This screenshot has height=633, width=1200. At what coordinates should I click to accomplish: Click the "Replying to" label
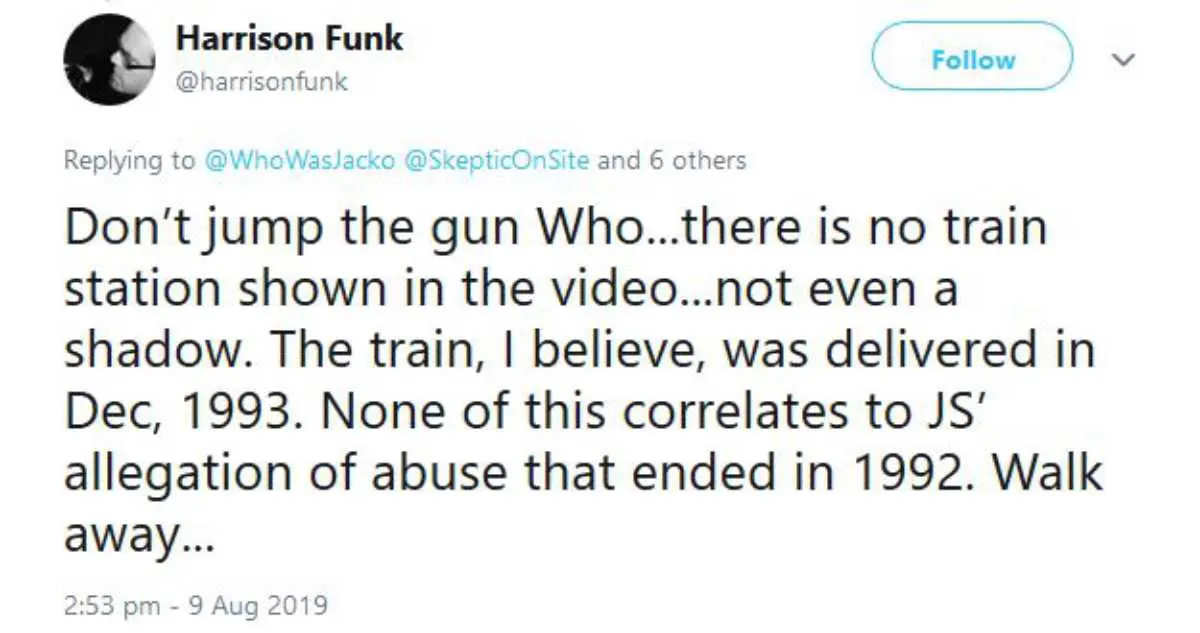(x=130, y=160)
